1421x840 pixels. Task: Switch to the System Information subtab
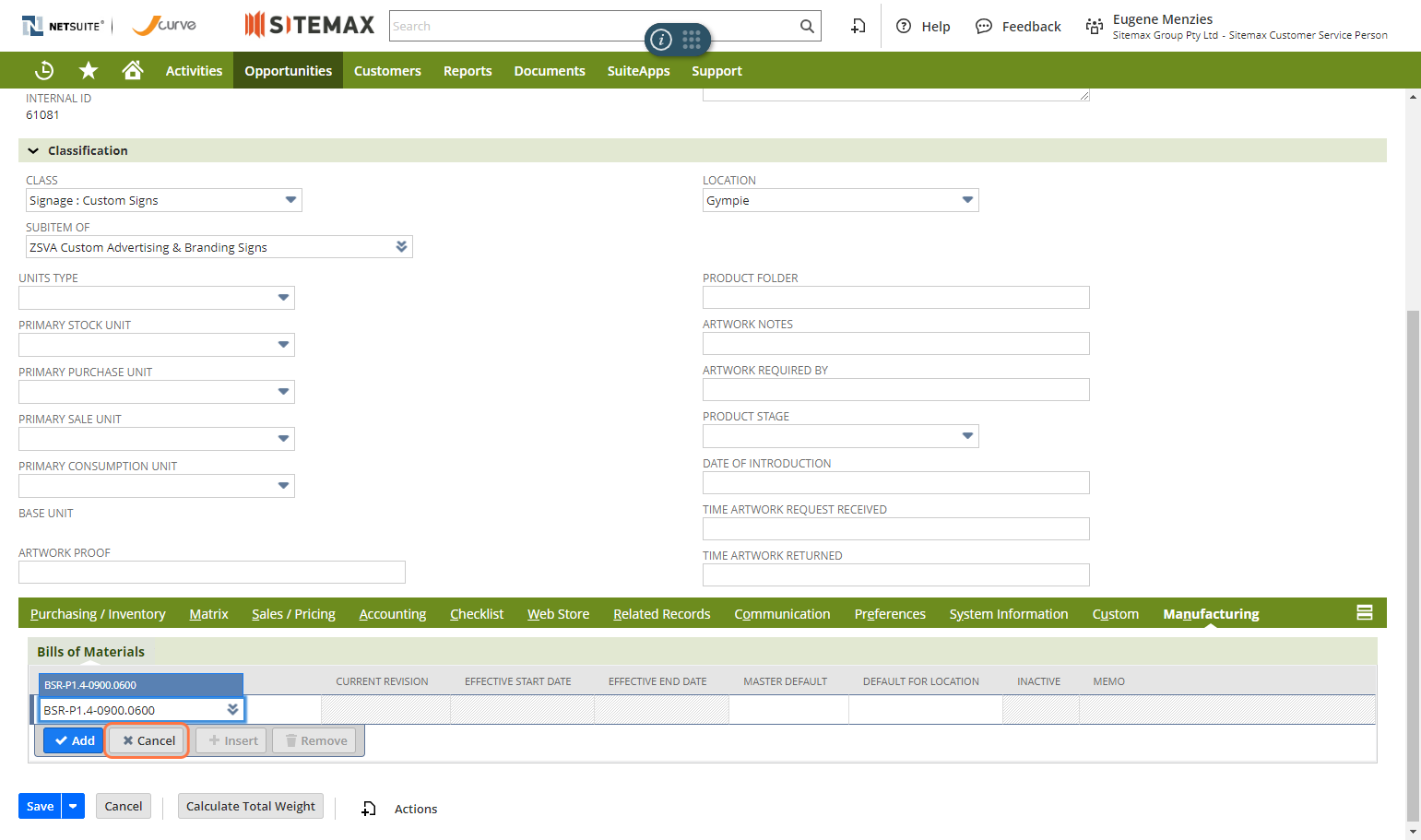pos(1009,613)
